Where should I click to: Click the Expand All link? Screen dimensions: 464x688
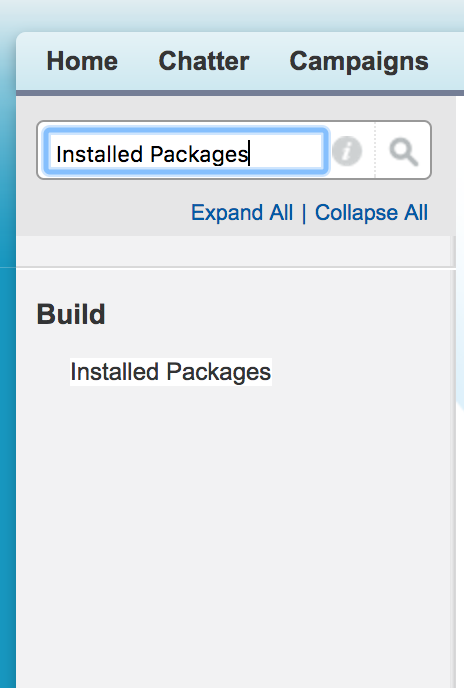point(242,213)
